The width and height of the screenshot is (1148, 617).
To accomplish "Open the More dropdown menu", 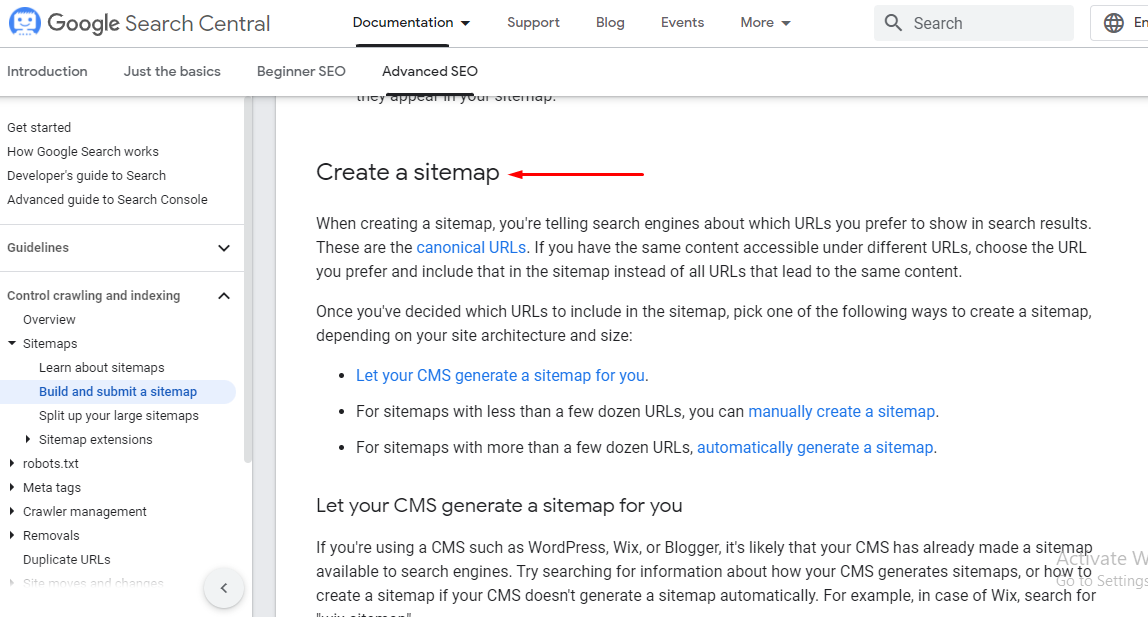I will (765, 23).
